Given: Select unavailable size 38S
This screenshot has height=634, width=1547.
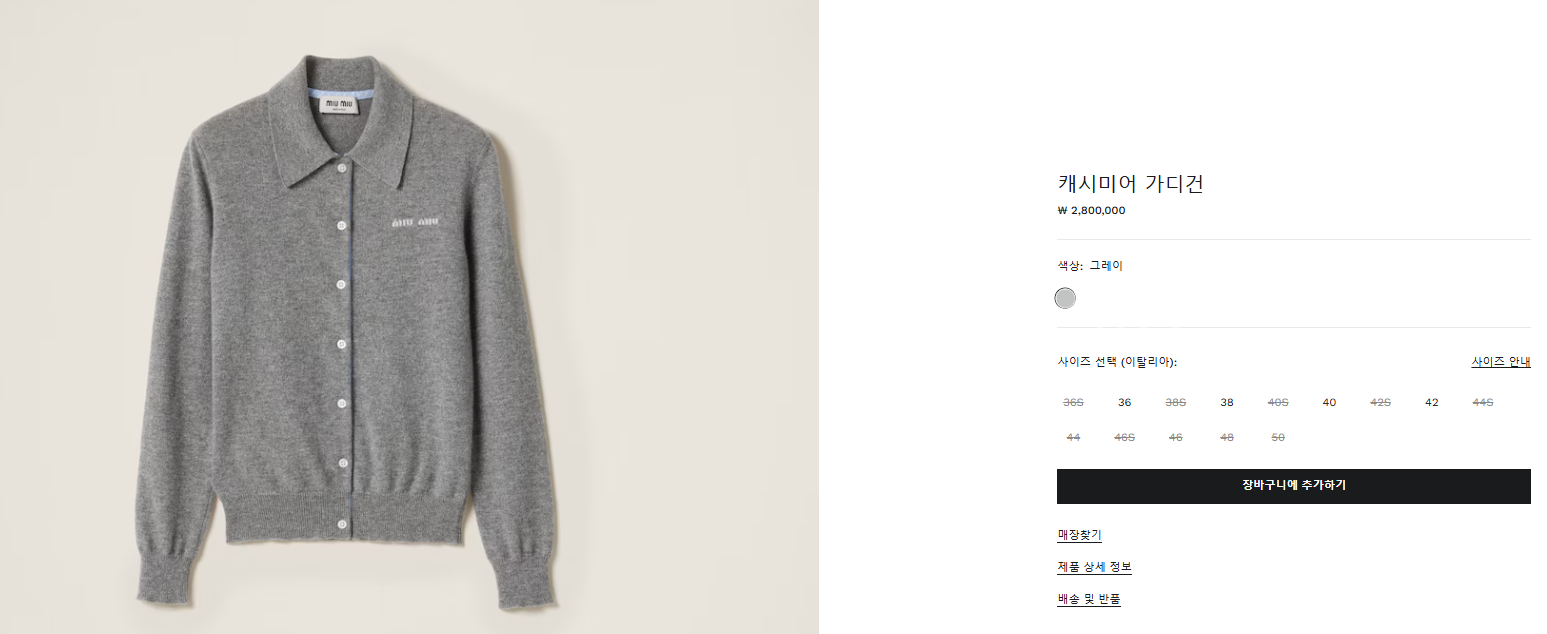Looking at the screenshot, I should pyautogui.click(x=1176, y=402).
